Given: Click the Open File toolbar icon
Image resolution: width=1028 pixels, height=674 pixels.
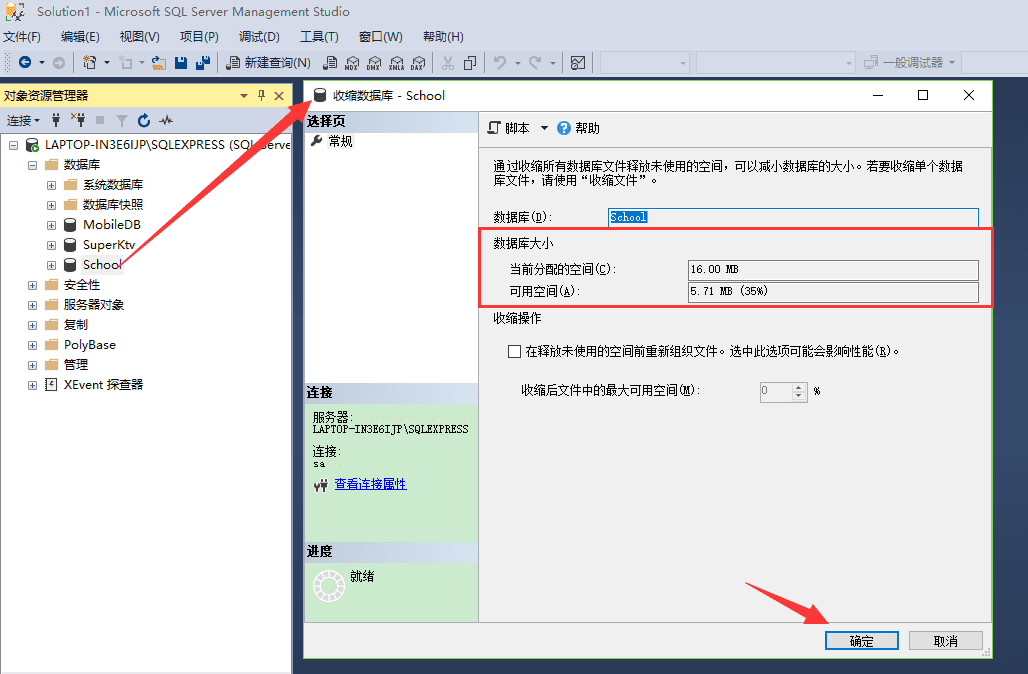Looking at the screenshot, I should (159, 62).
